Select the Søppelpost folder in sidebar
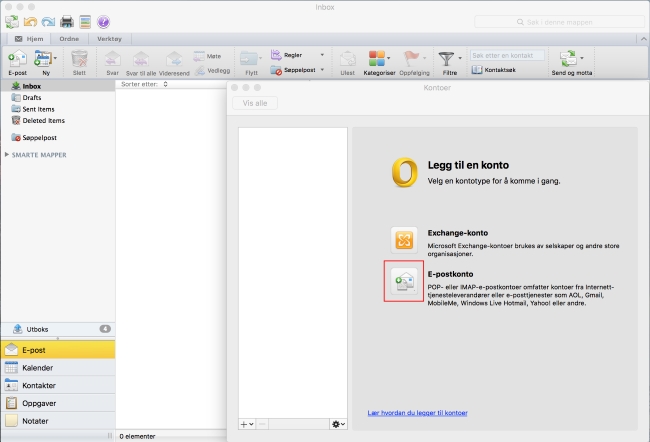The height and width of the screenshot is (442, 650). click(x=58, y=138)
